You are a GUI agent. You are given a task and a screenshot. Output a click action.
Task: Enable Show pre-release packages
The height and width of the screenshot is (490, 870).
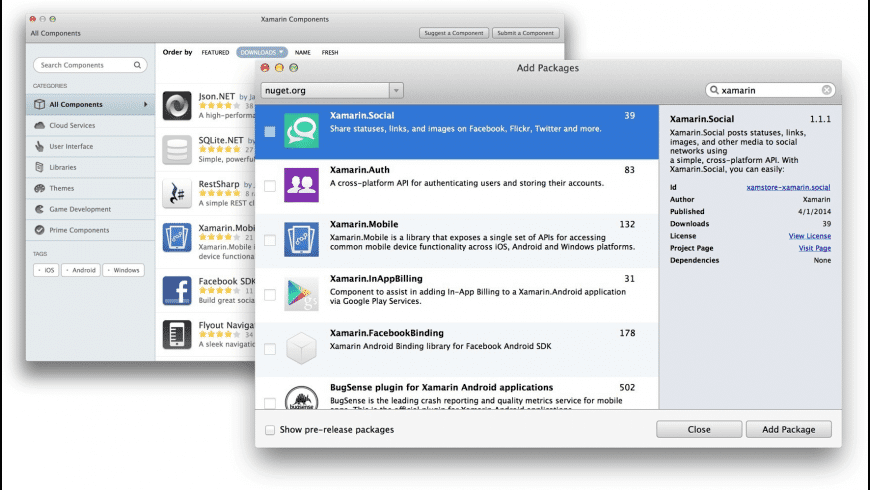coord(270,430)
